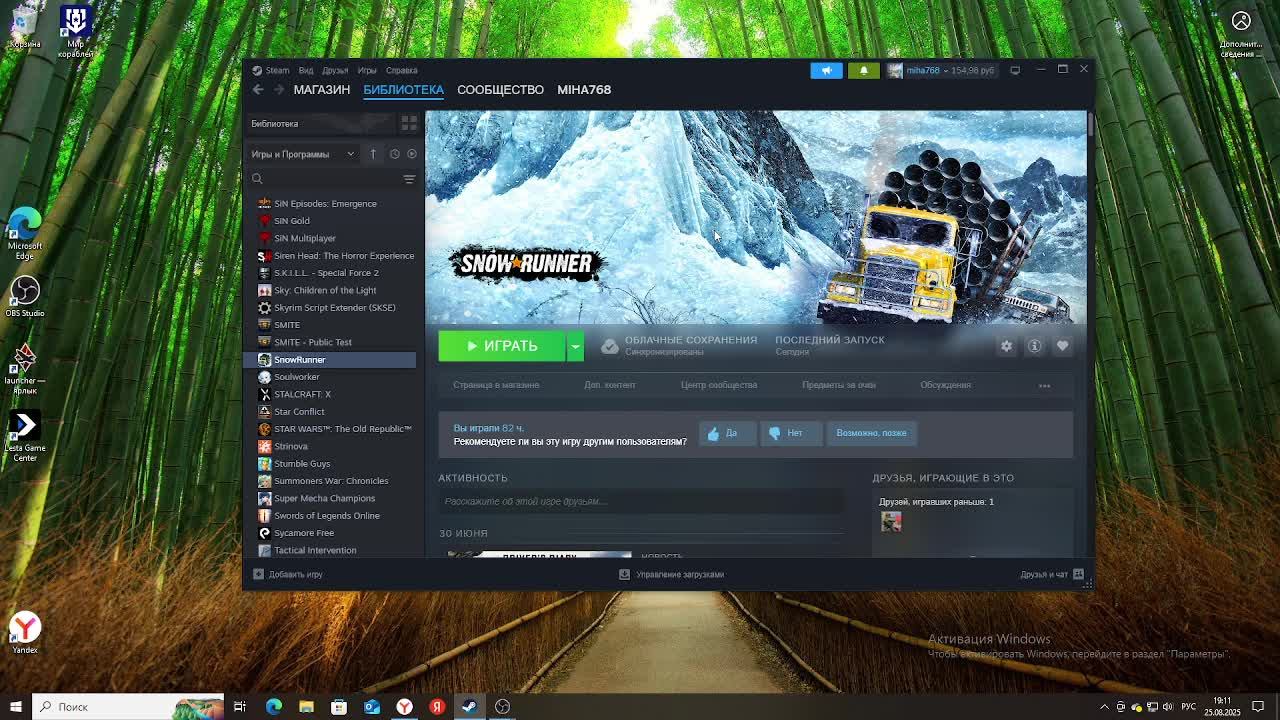Open OBS Studio from the taskbar
The height and width of the screenshot is (720, 1280).
(x=502, y=707)
